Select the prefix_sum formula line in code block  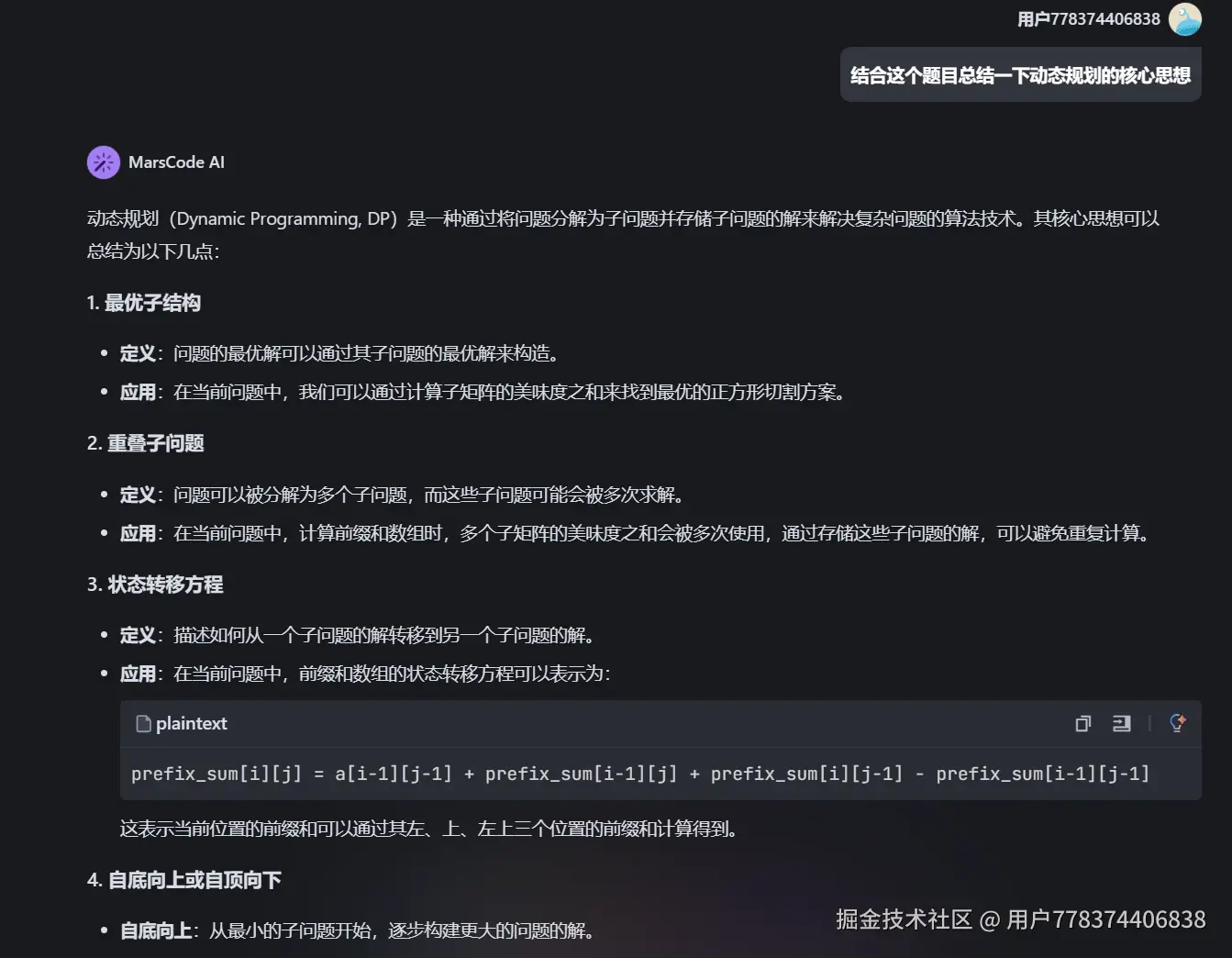pyautogui.click(x=640, y=773)
